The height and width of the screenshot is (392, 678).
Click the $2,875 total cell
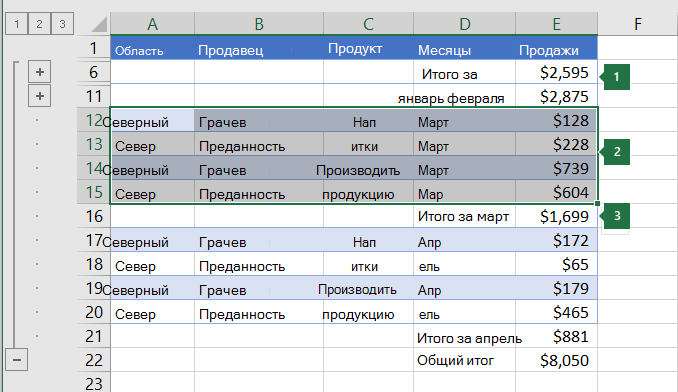click(x=556, y=96)
